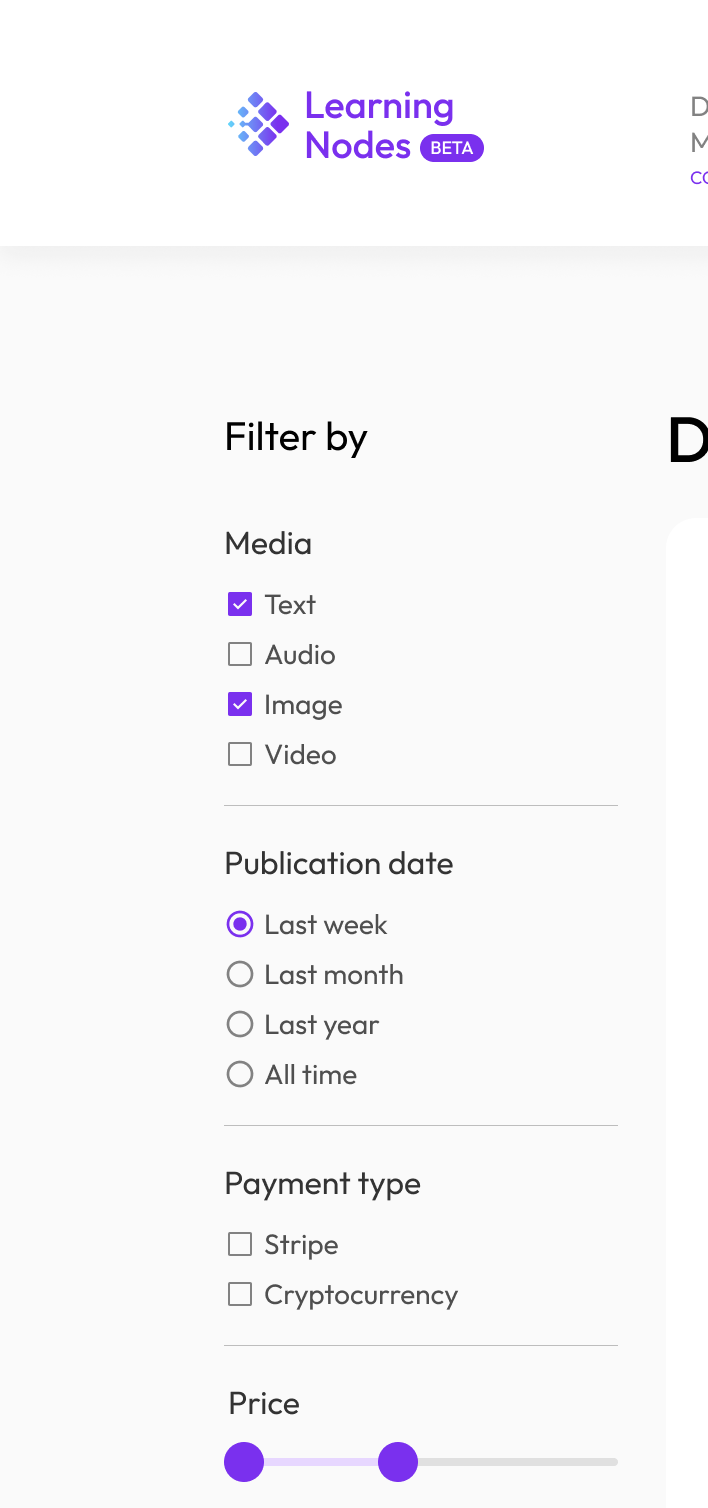Viewport: 708px width, 1508px height.
Task: Click the Media section heading
Action: pos(268,544)
